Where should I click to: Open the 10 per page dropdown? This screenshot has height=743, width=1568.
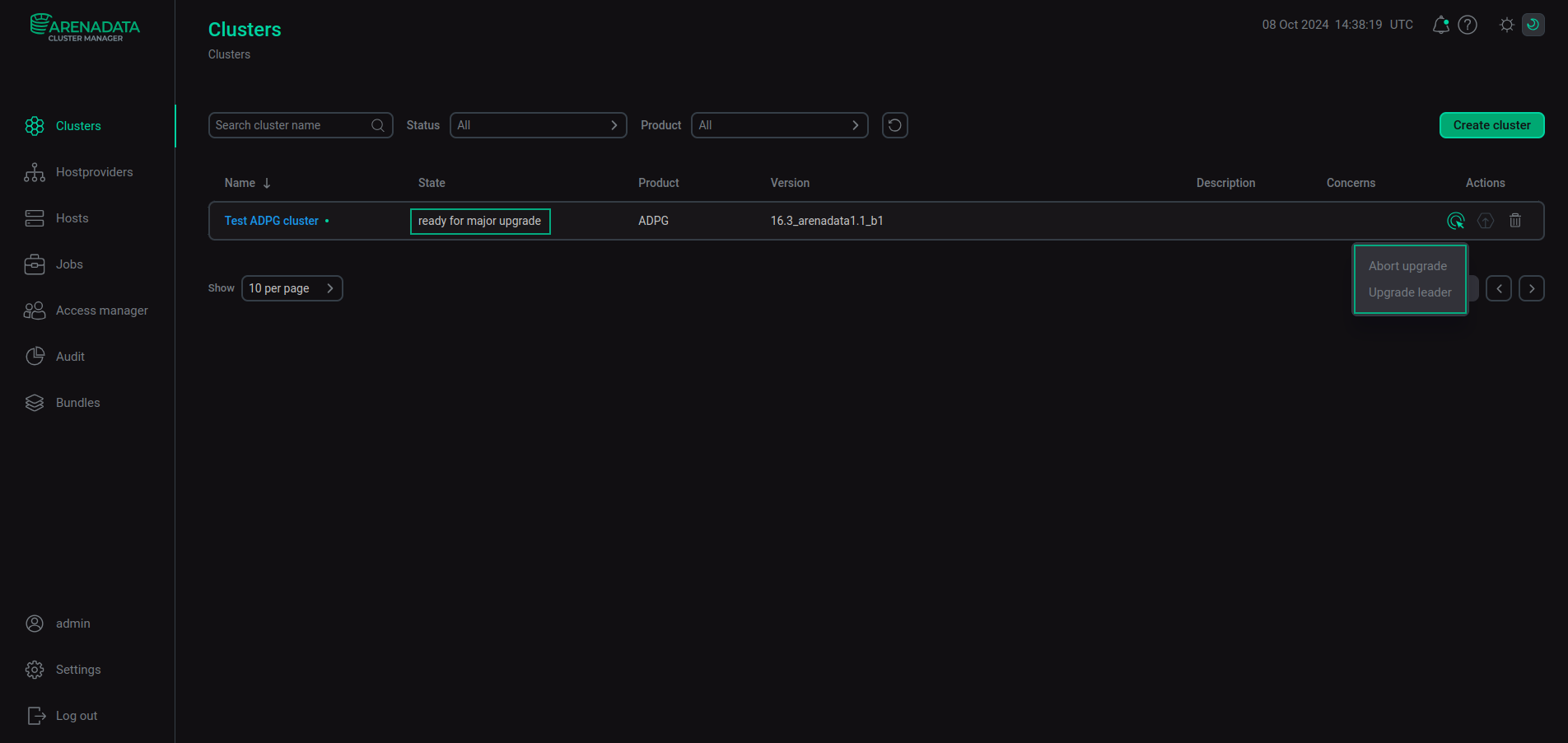[x=292, y=288]
